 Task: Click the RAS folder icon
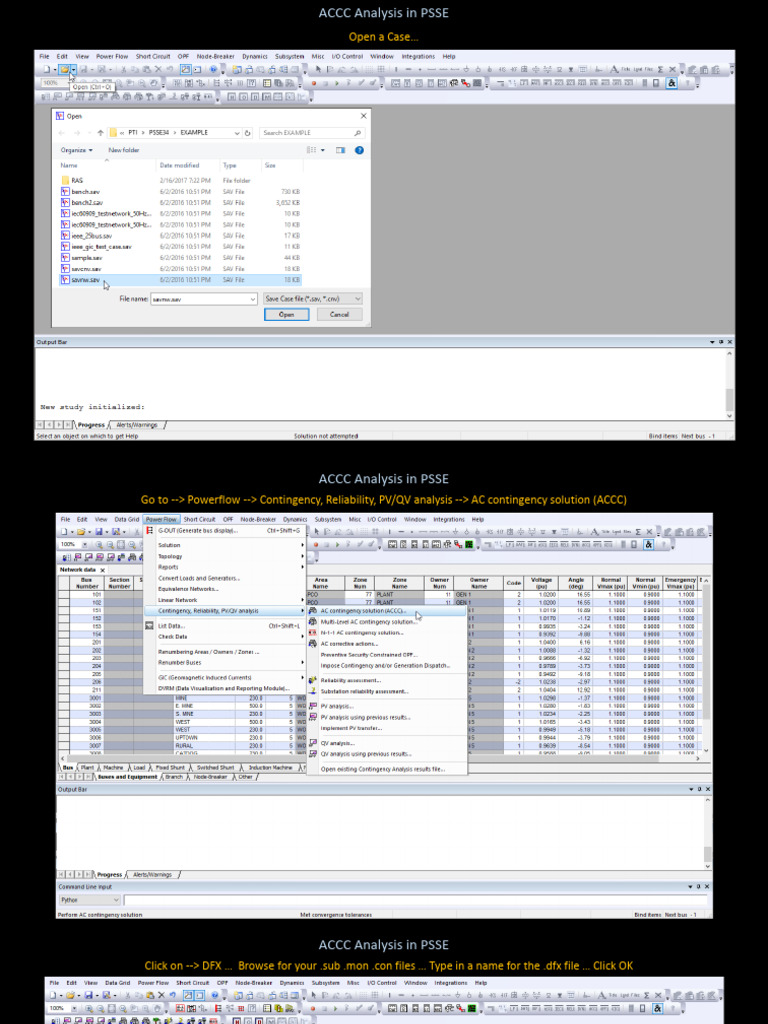(65, 180)
